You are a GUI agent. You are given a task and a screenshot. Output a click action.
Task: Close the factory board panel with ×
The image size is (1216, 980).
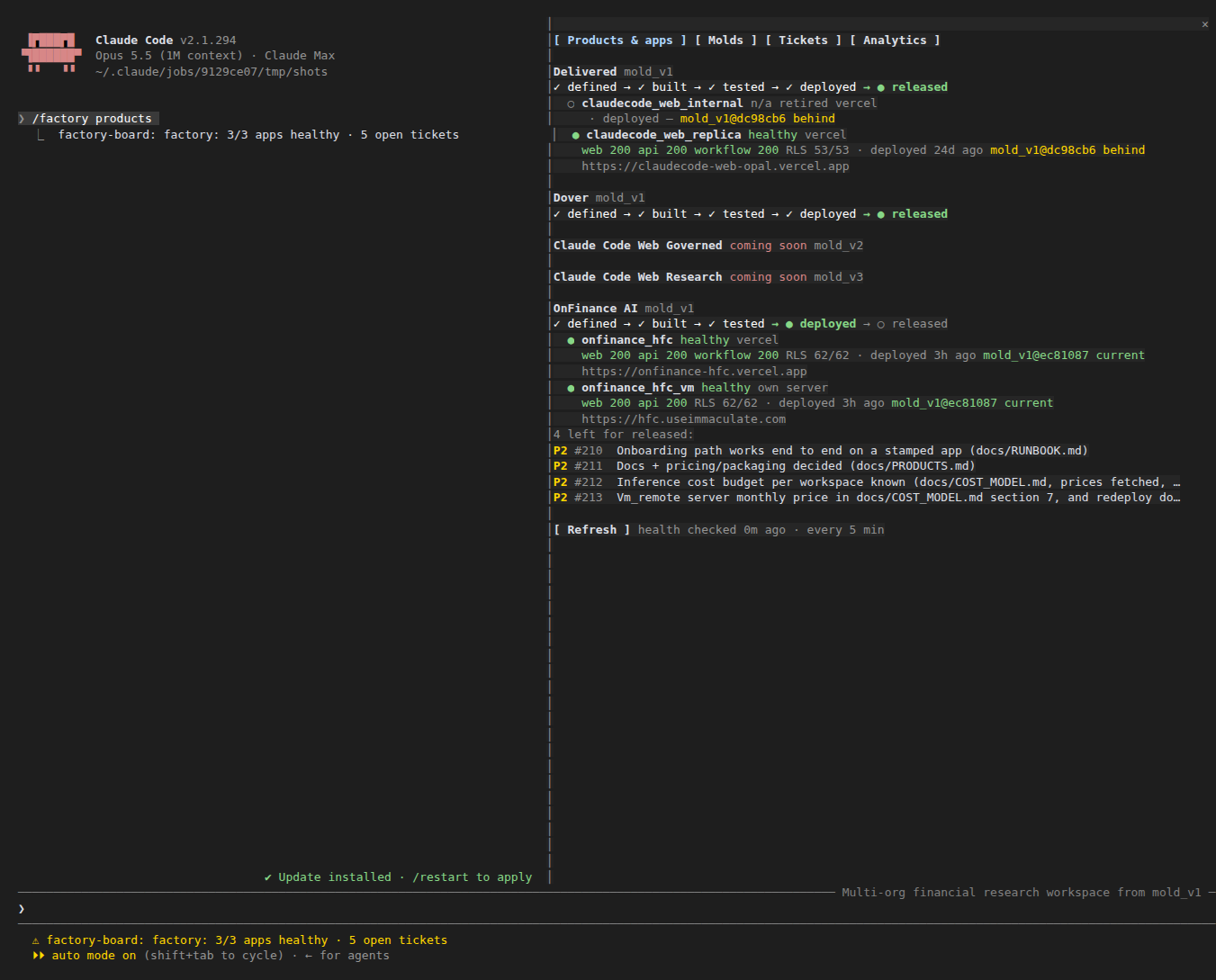[x=1205, y=24]
